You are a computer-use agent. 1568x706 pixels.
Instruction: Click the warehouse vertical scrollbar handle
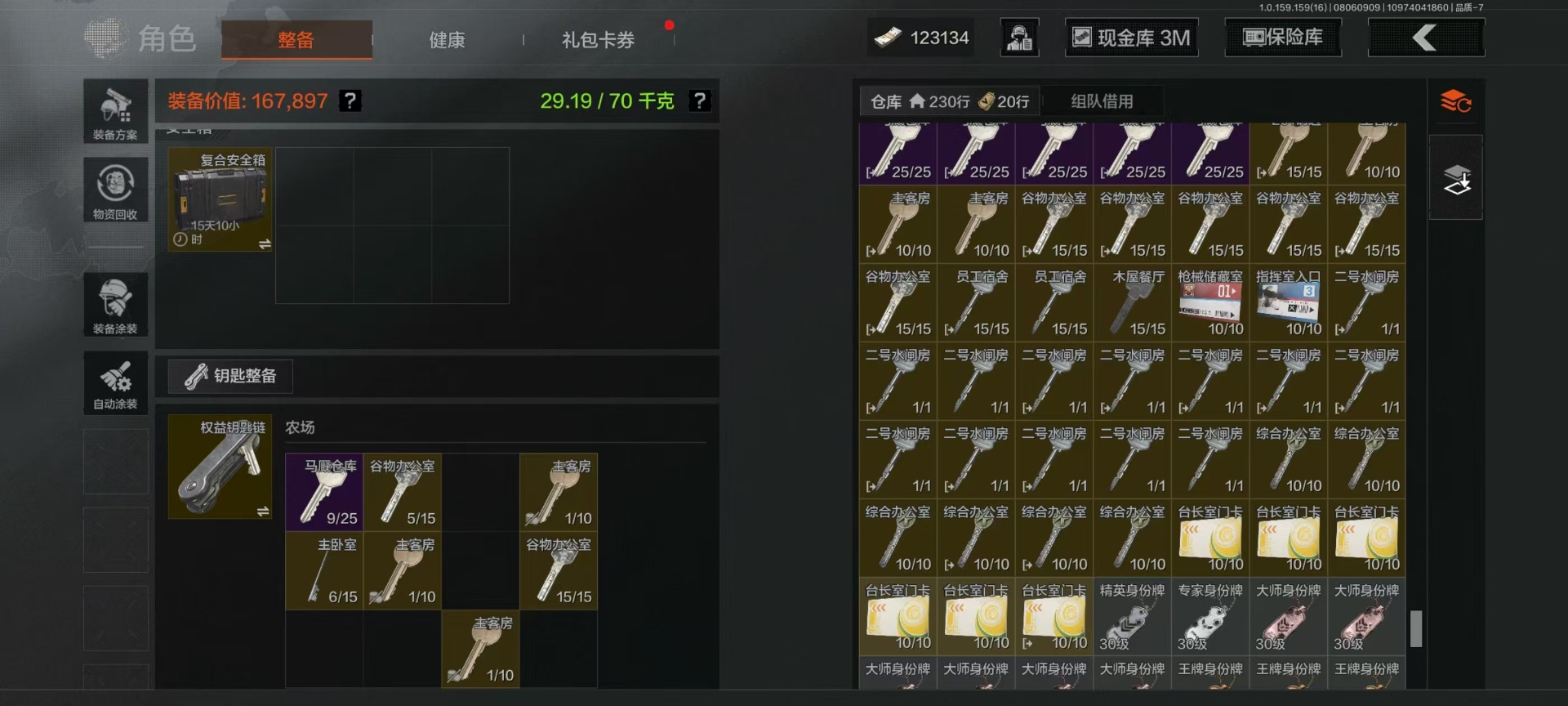[1417, 629]
